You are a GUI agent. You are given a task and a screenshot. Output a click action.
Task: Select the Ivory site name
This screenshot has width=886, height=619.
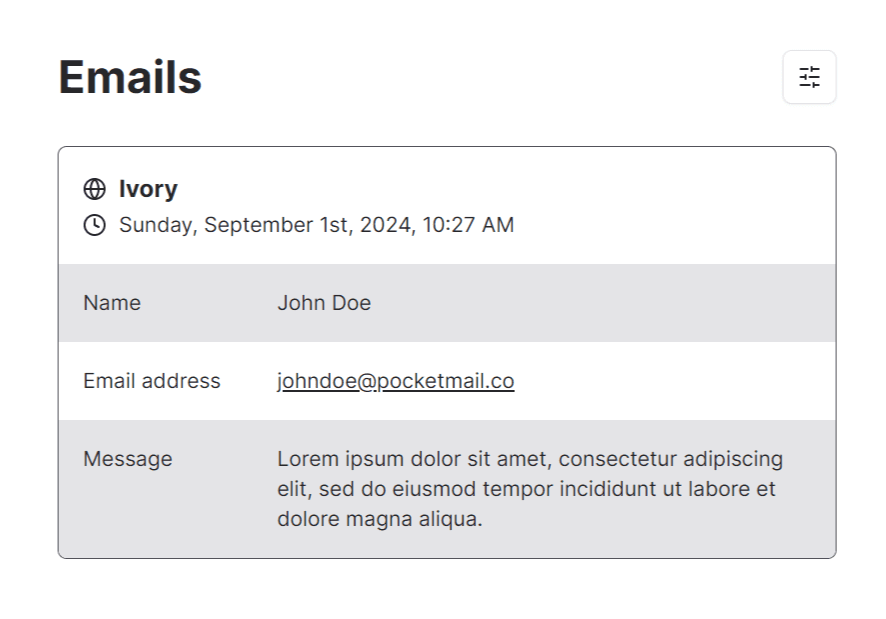pos(148,189)
